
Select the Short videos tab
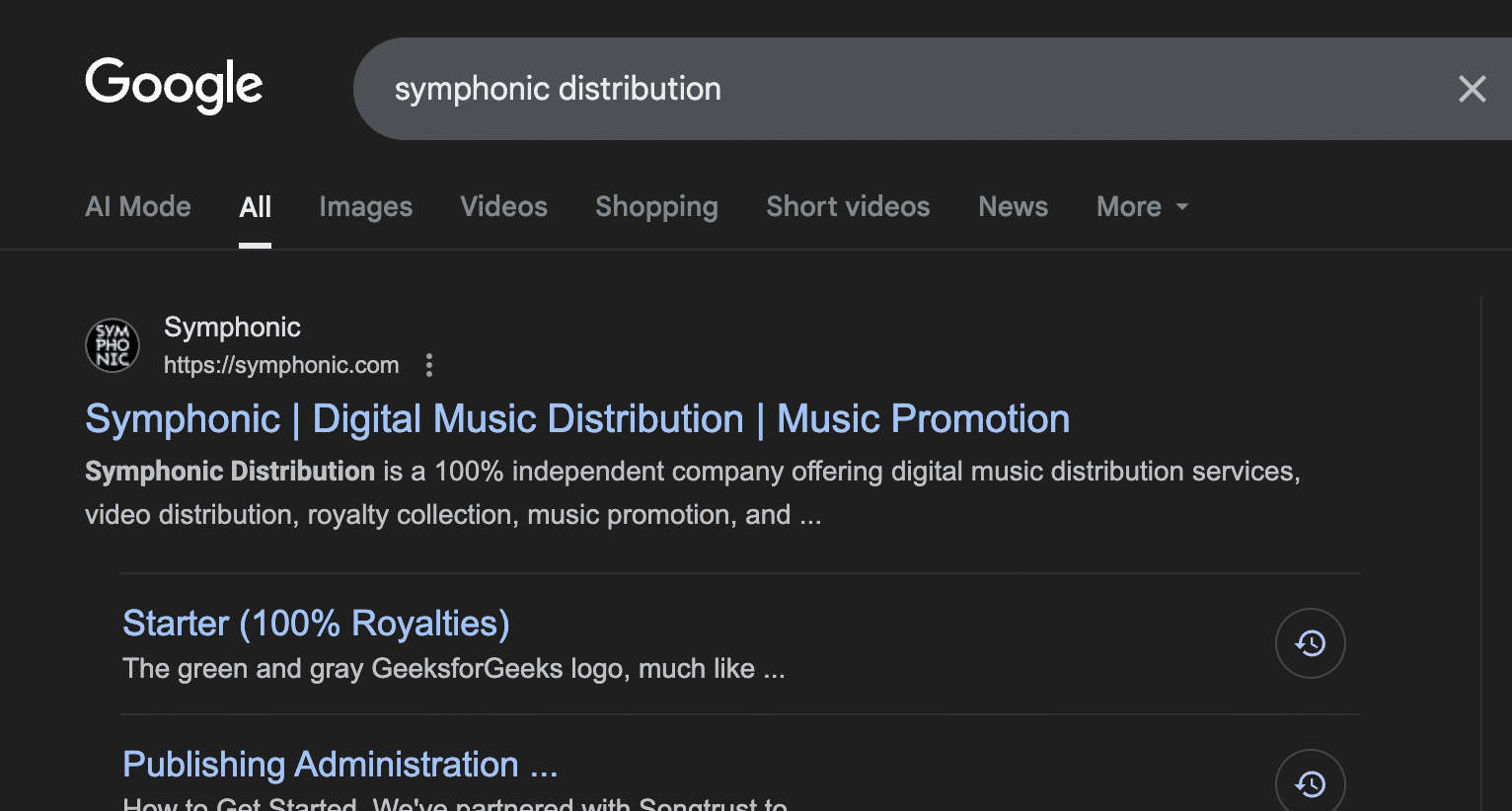tap(847, 206)
